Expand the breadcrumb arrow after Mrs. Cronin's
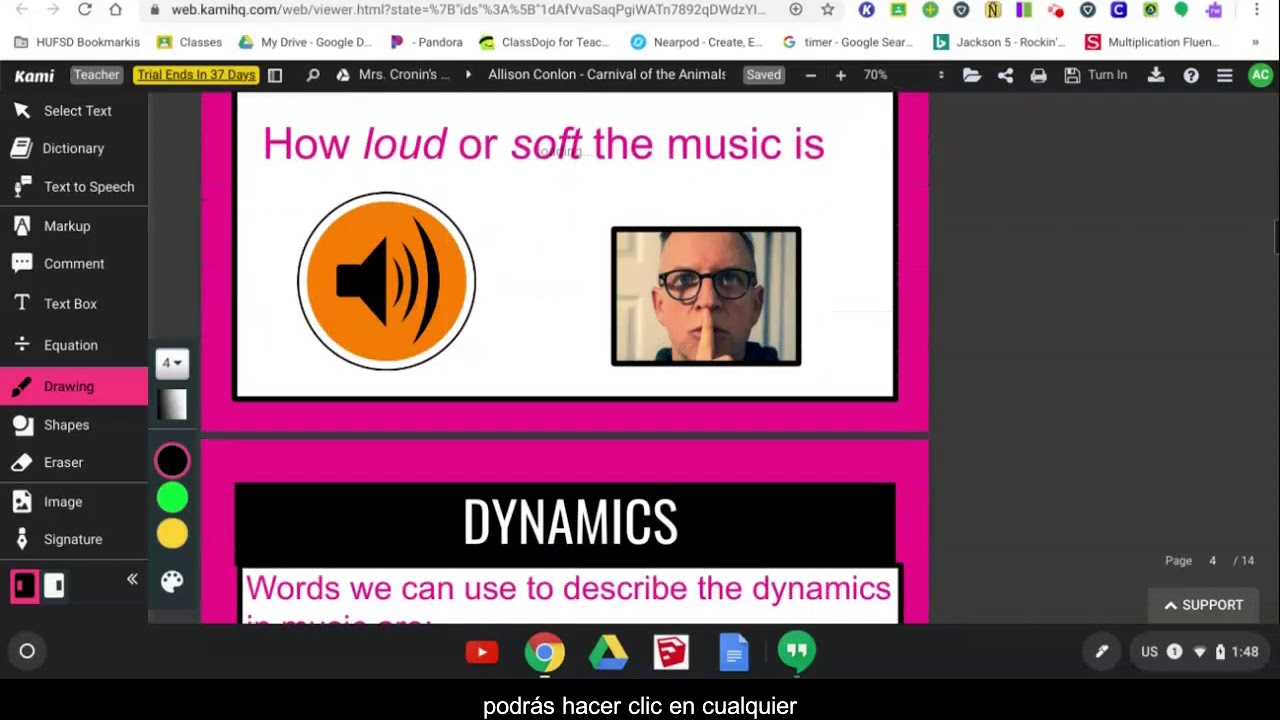 (x=468, y=75)
